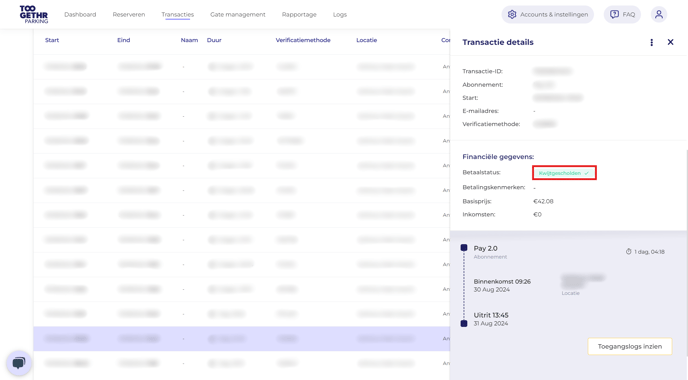The height and width of the screenshot is (380, 688).
Task: Select the Transacties tab
Action: pos(177,14)
